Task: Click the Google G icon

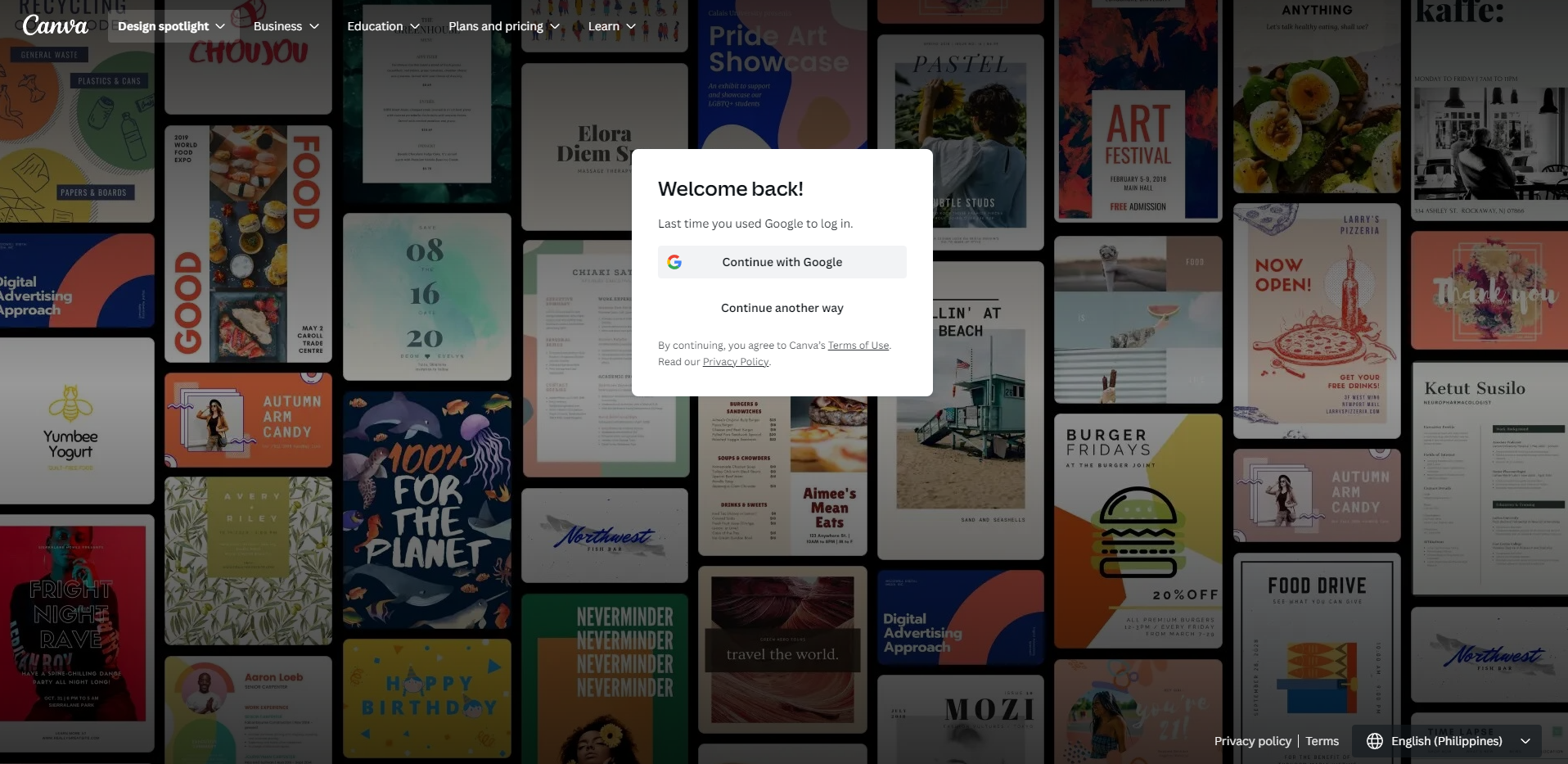Action: tap(674, 262)
